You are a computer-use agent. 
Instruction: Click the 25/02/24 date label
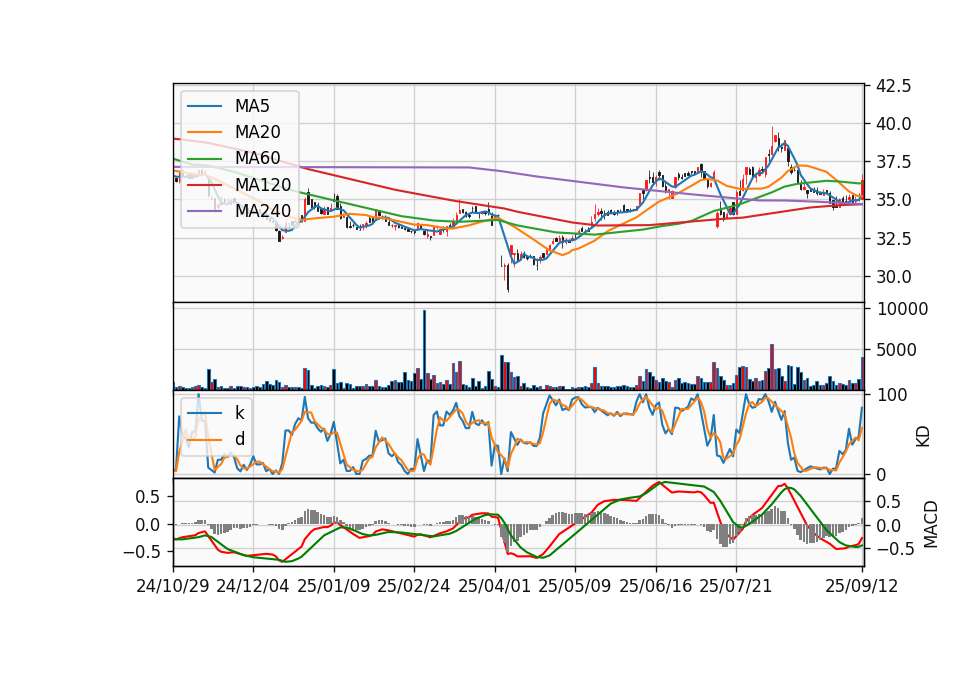[x=414, y=586]
